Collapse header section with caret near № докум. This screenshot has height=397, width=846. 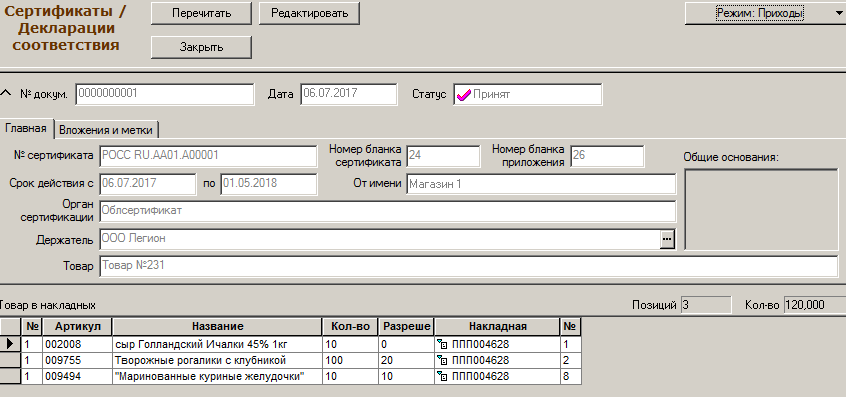pos(5,93)
